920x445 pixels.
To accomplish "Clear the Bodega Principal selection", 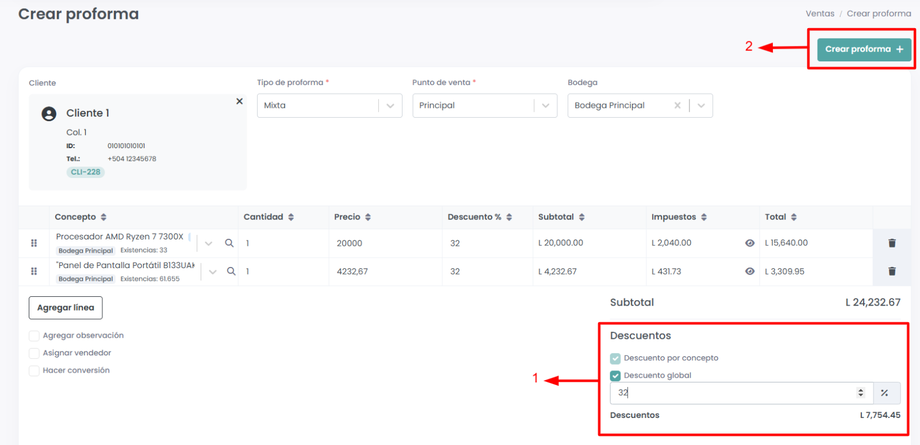I will click(x=677, y=105).
